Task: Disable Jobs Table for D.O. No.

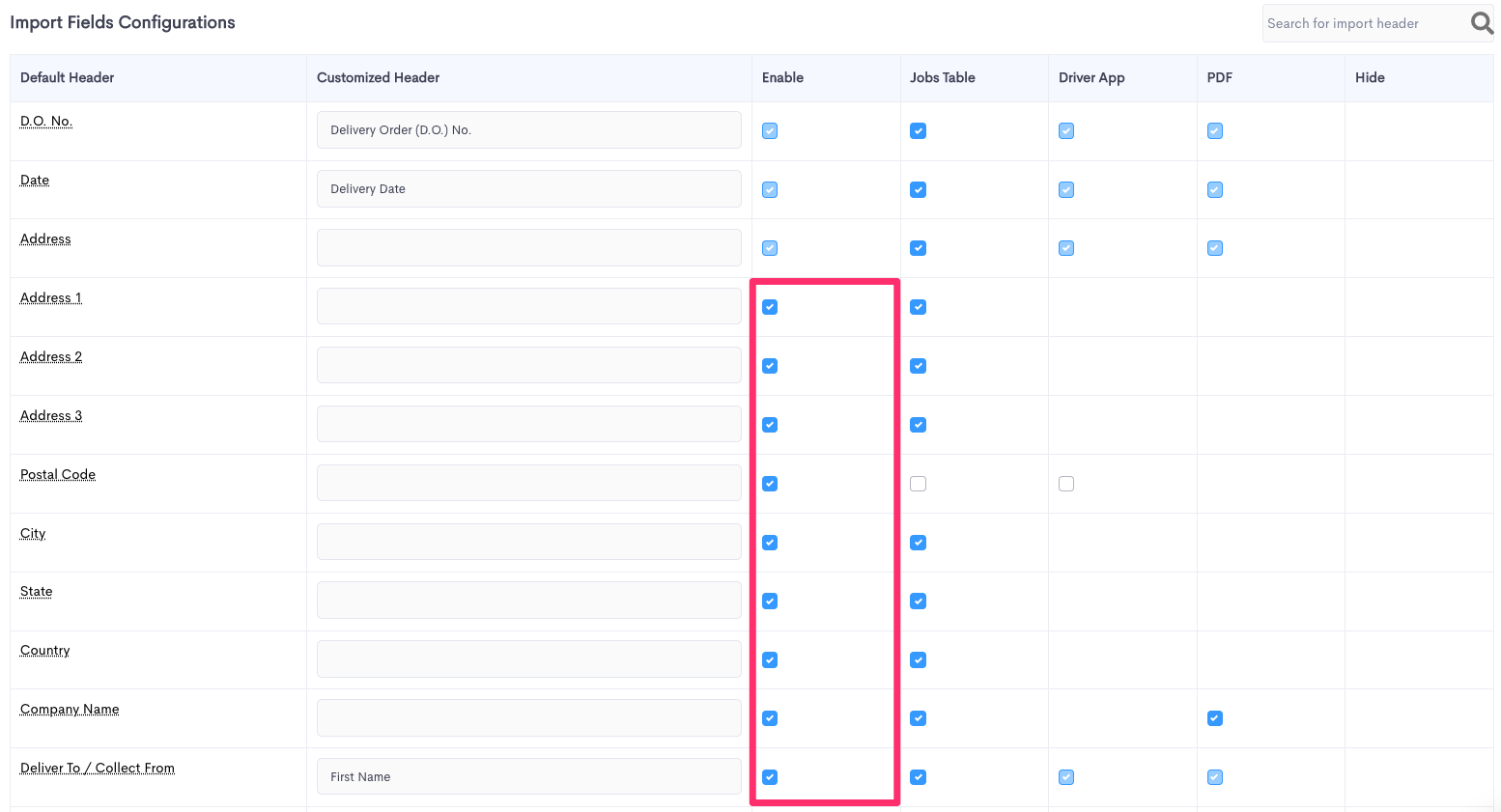Action: point(918,130)
